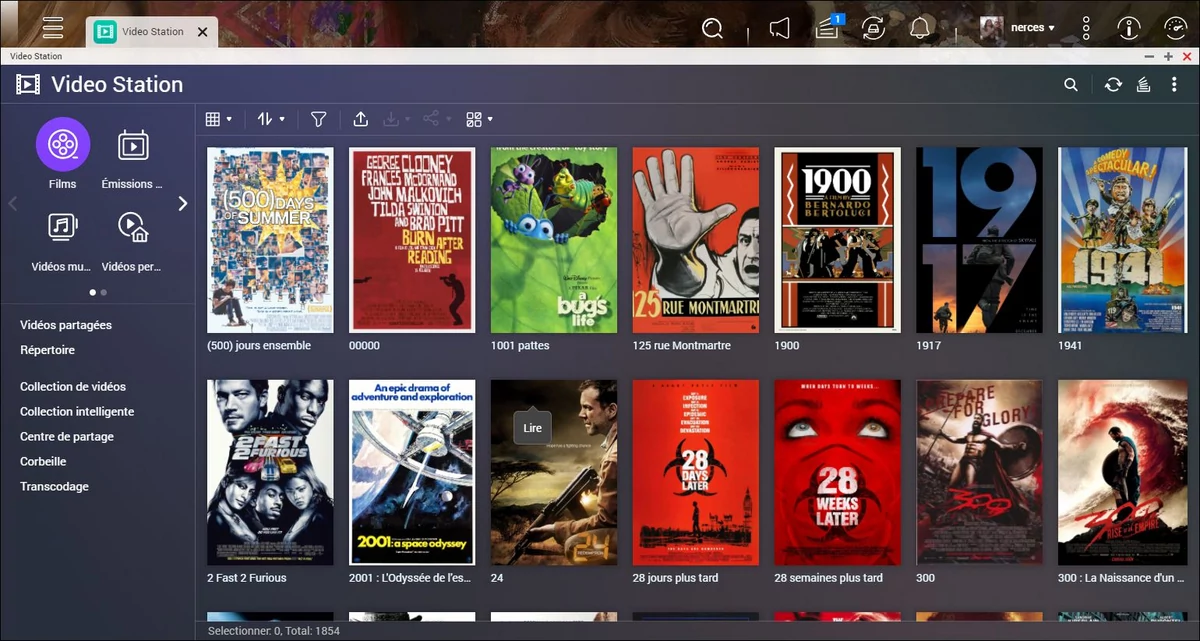This screenshot has width=1200, height=641.
Task: Select the A Bug's Life poster
Action: click(x=554, y=240)
